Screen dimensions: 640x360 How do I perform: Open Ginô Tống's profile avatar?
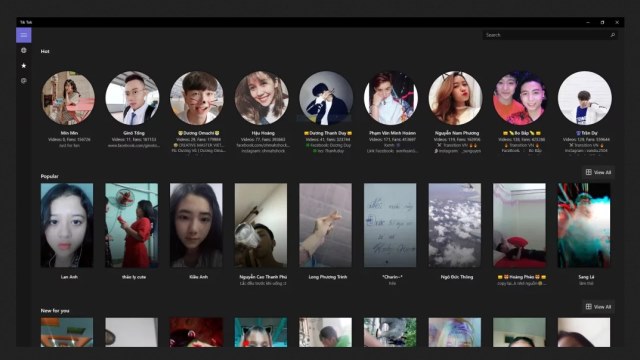133,98
